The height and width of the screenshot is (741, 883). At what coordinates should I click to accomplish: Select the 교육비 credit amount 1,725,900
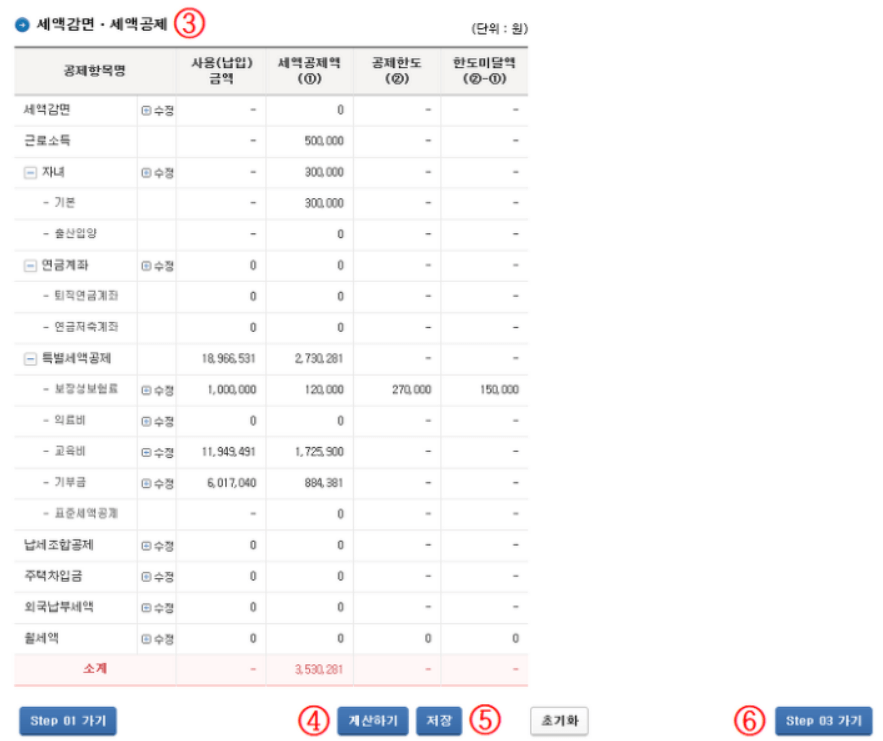coord(319,452)
